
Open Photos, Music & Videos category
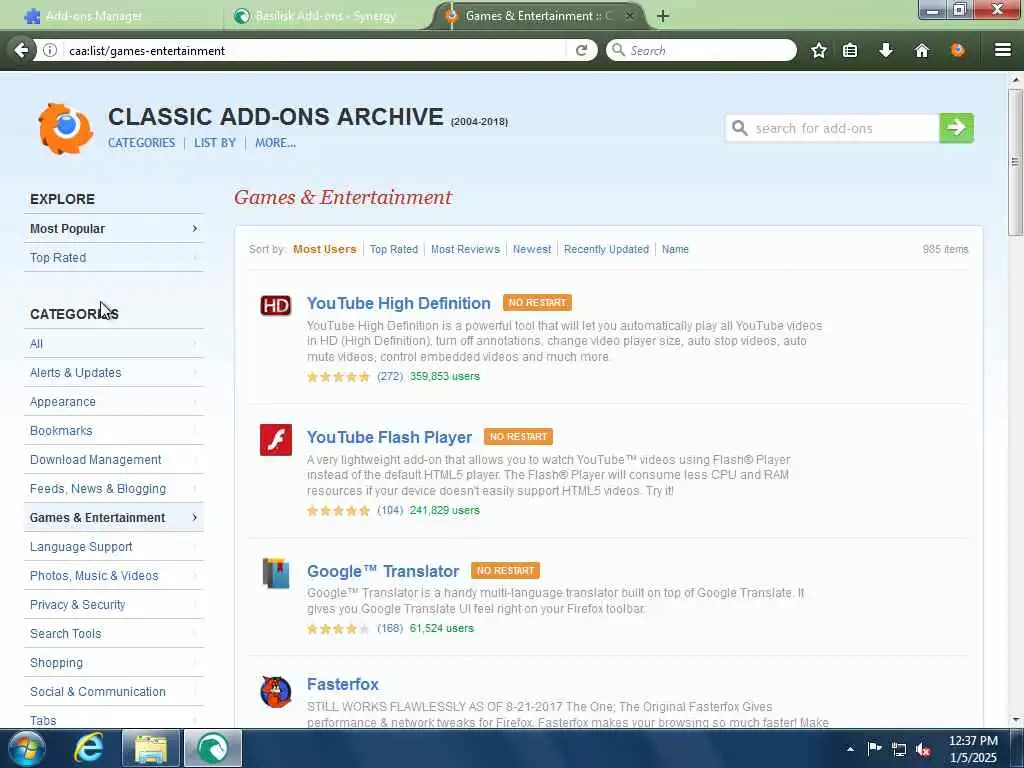pyautogui.click(x=114, y=575)
